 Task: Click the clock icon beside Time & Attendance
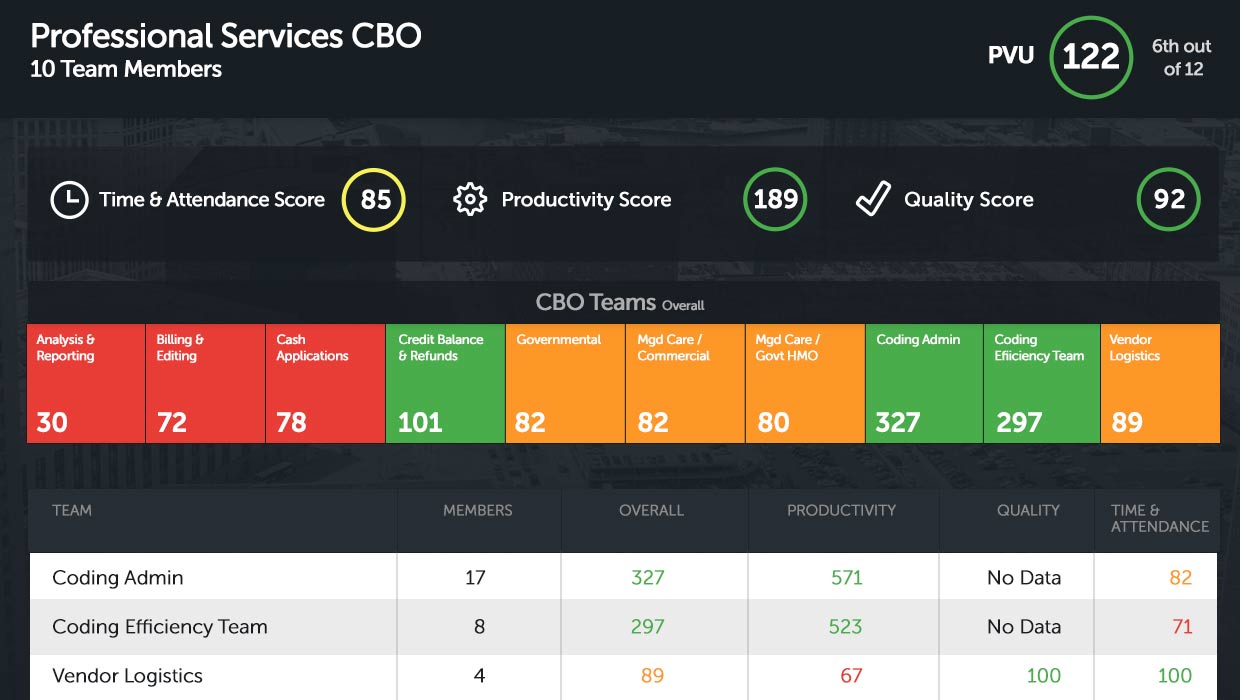[x=69, y=200]
